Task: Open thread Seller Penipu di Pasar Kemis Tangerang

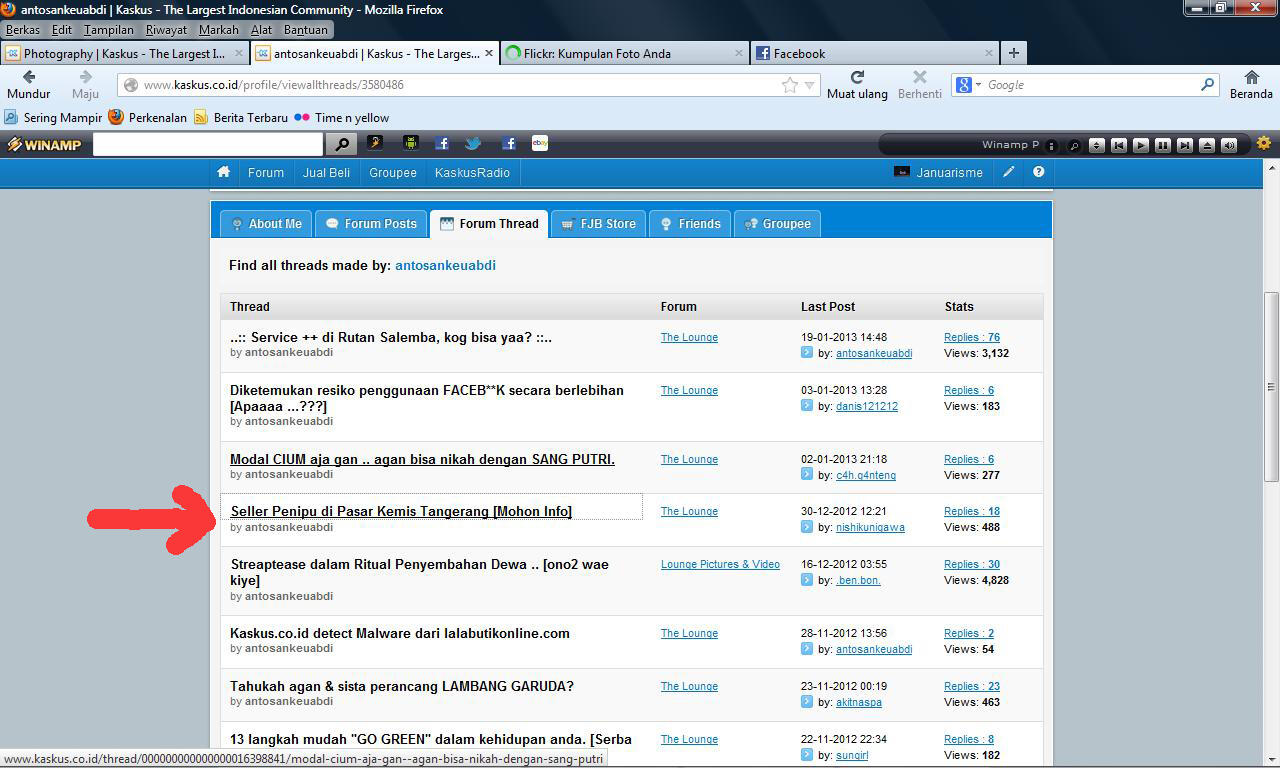Action: (x=401, y=511)
